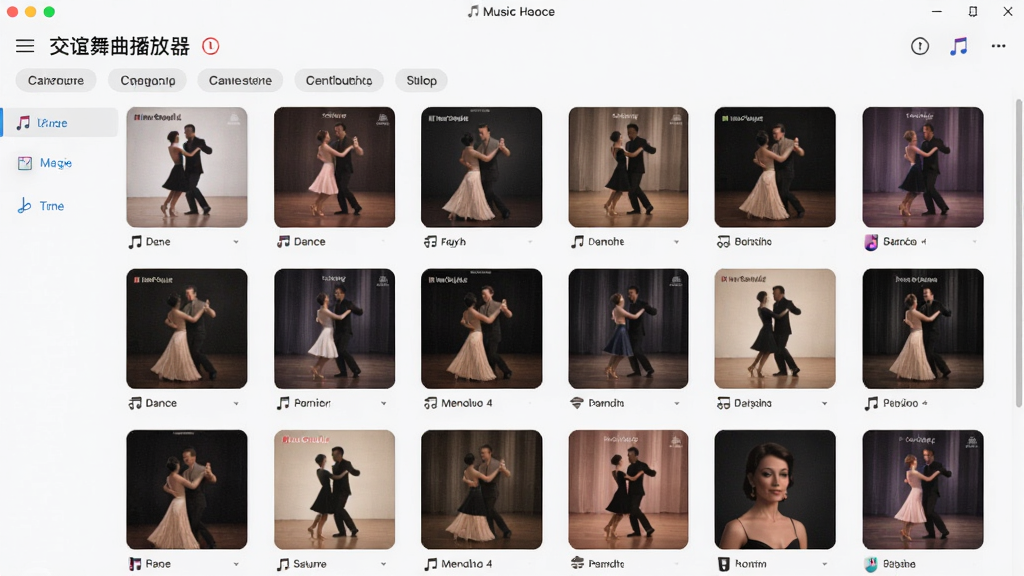Click the note icon beside Denohe
The image size is (1024, 576).
point(577,242)
